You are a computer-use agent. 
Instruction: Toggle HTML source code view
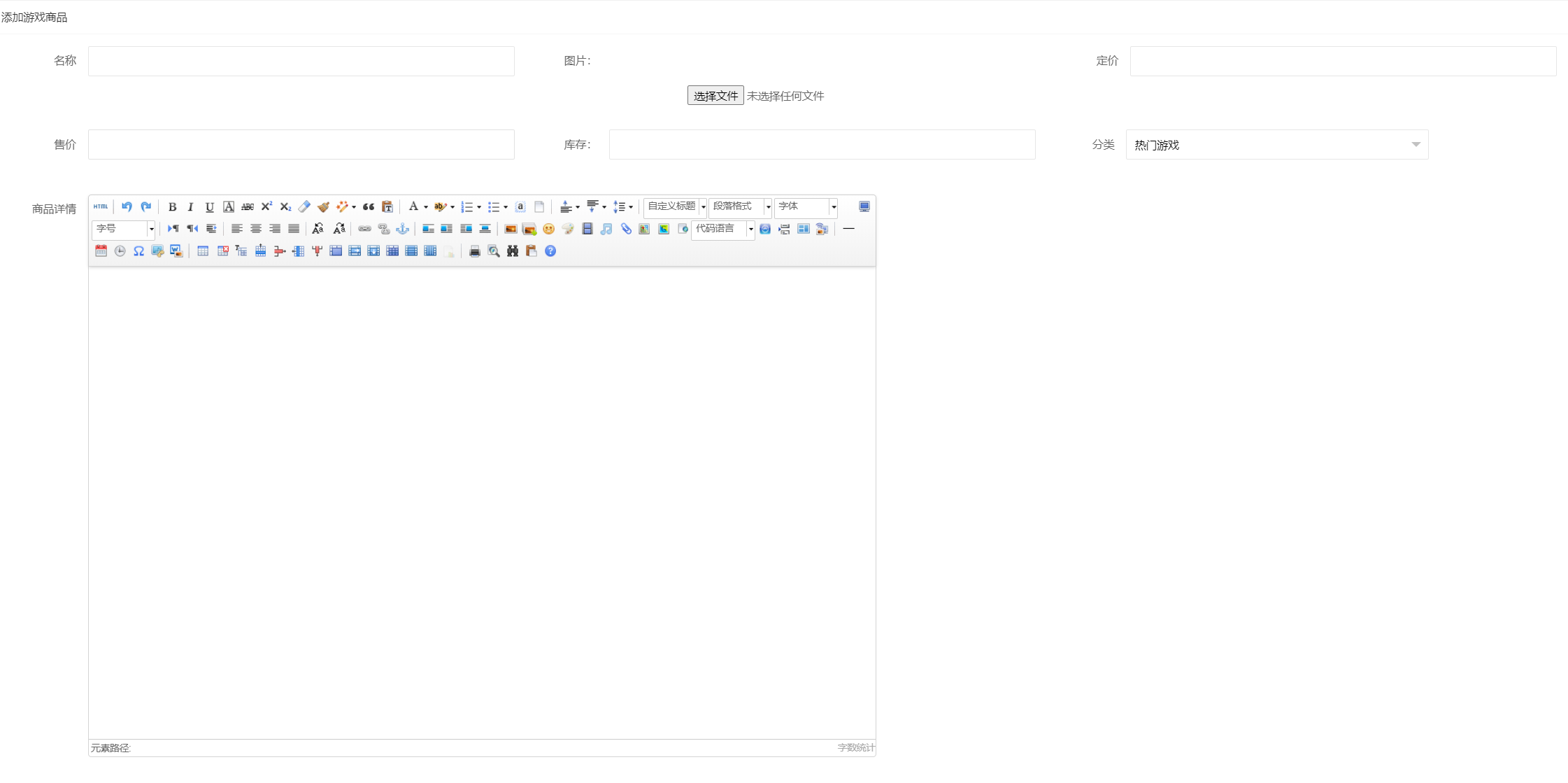(x=101, y=206)
